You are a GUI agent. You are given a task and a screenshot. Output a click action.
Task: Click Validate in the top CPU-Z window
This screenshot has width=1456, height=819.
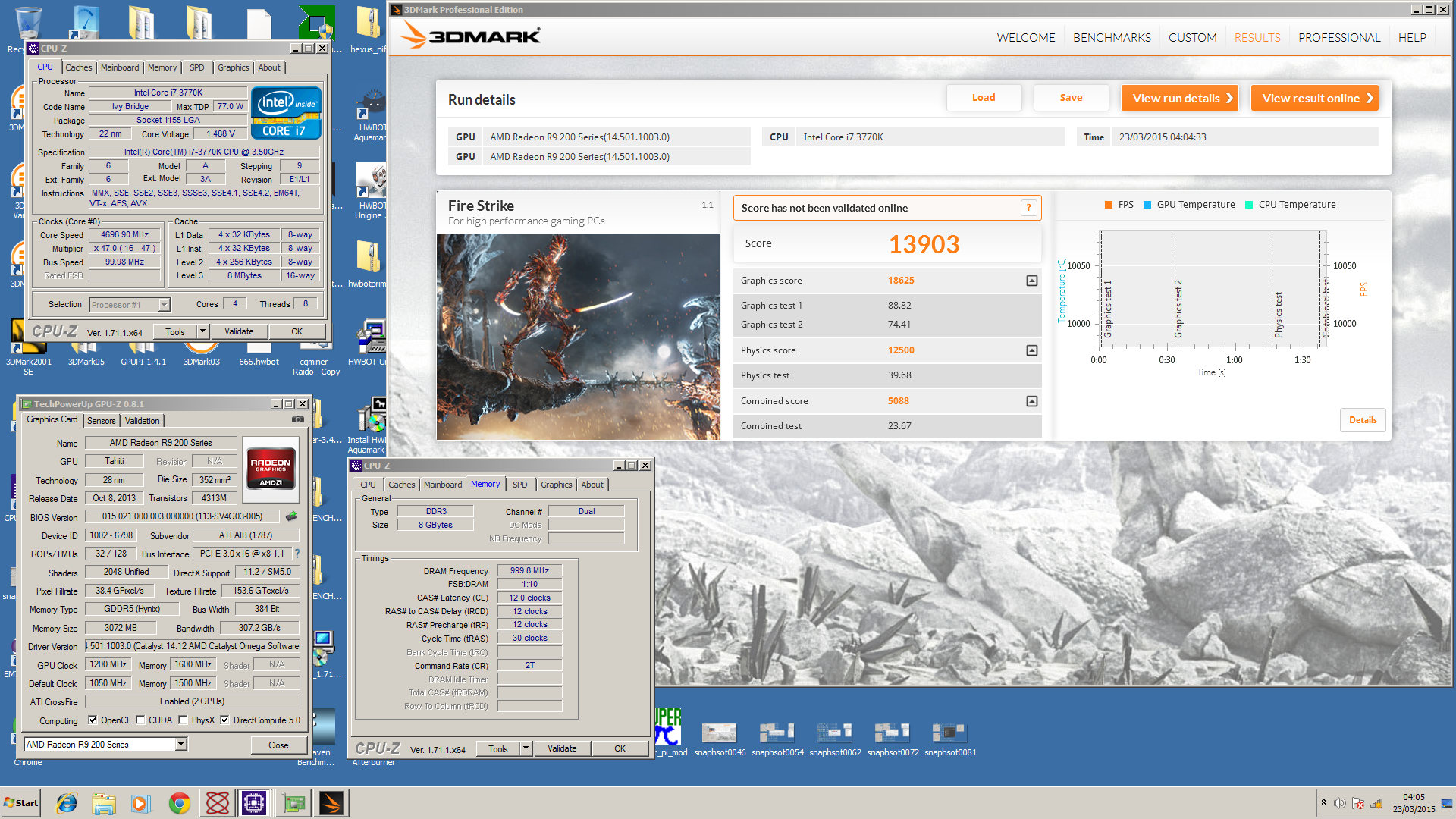239,331
